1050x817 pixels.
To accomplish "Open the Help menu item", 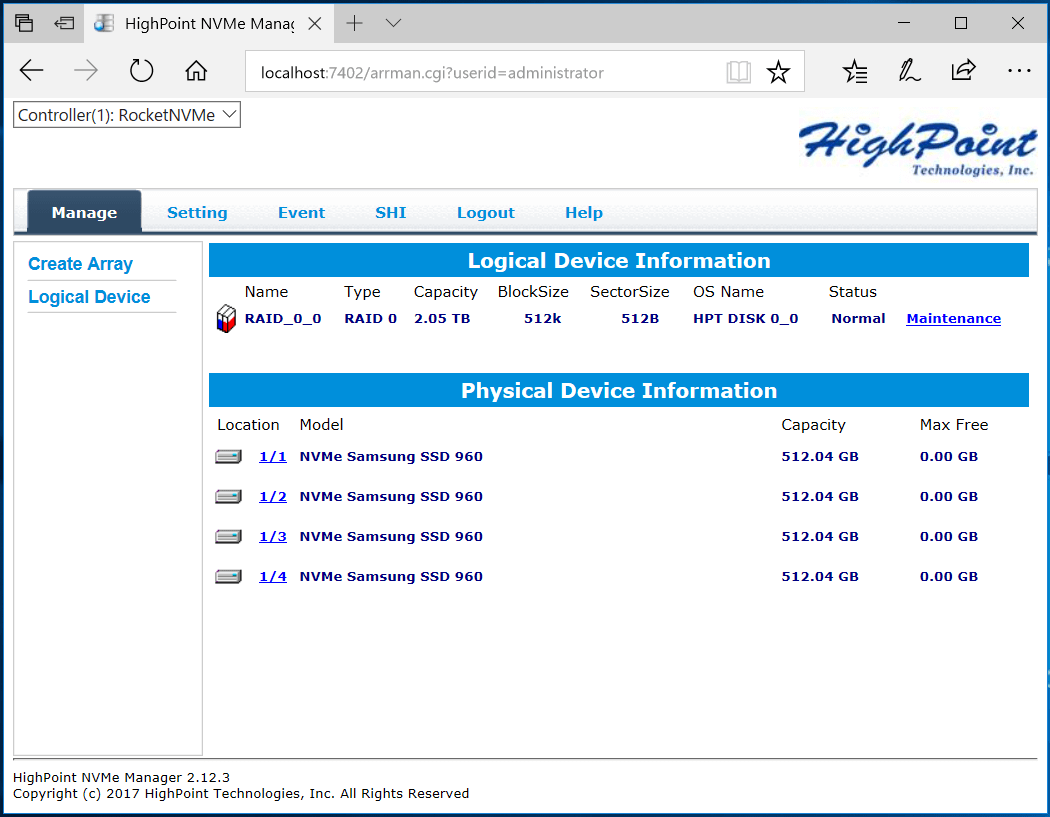I will [584, 212].
